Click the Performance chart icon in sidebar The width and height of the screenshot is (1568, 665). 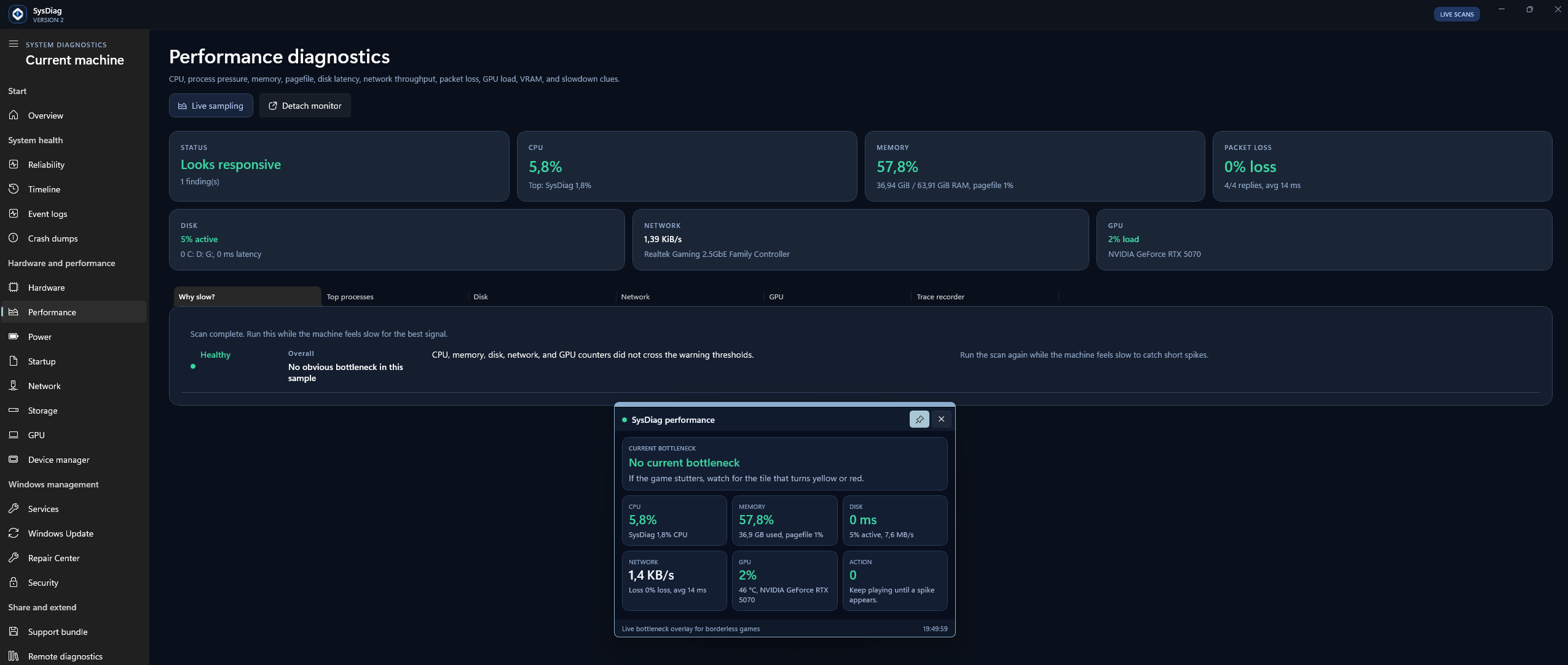[x=14, y=312]
